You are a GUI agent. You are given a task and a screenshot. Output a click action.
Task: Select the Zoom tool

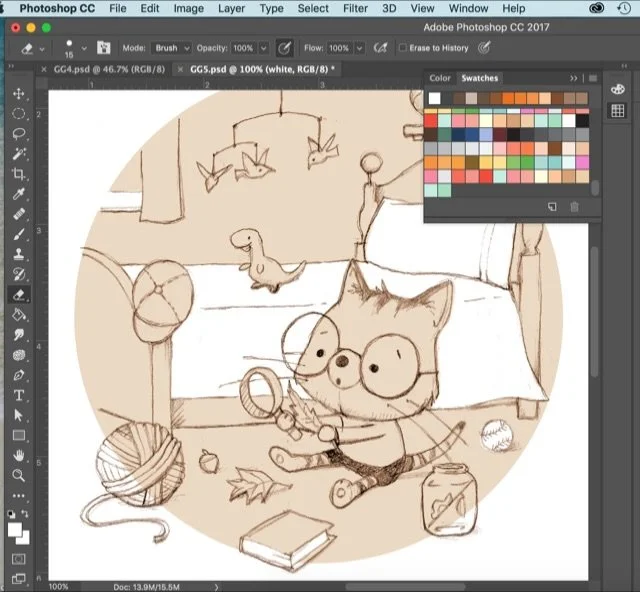19,475
